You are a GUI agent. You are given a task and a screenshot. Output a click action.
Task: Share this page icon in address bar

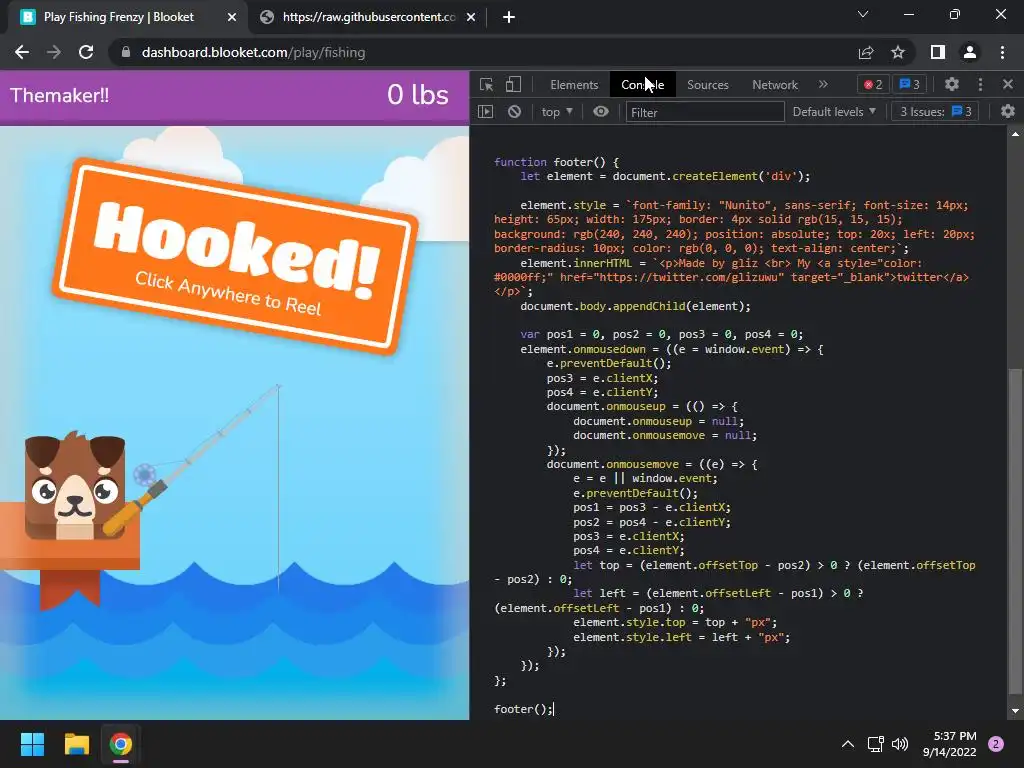pyautogui.click(x=866, y=52)
